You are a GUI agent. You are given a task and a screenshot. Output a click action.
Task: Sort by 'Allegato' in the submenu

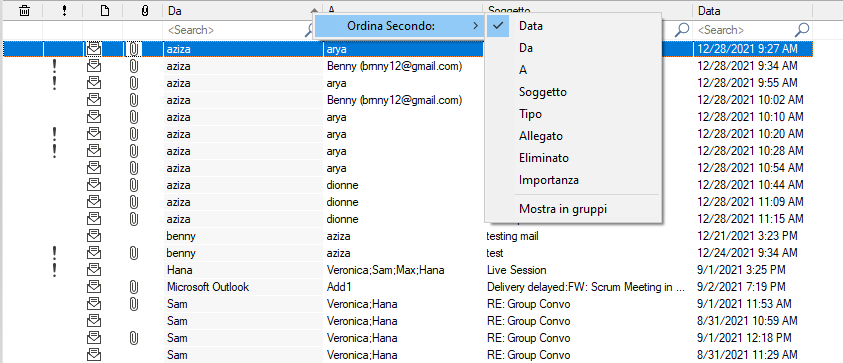point(573,136)
